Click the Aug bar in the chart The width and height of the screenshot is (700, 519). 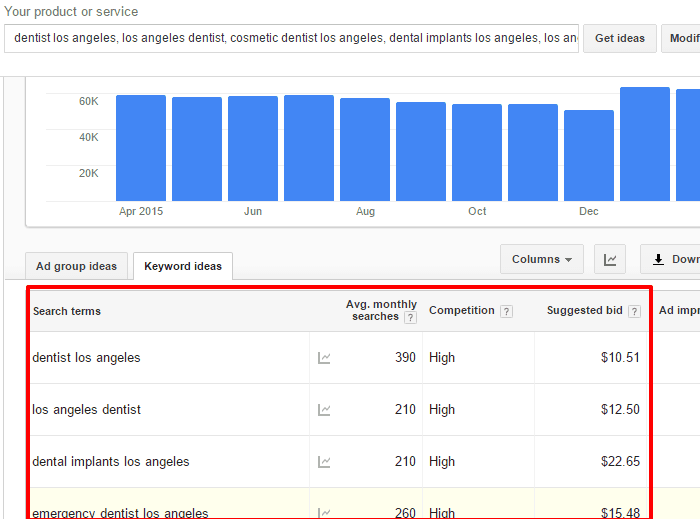pos(365,149)
